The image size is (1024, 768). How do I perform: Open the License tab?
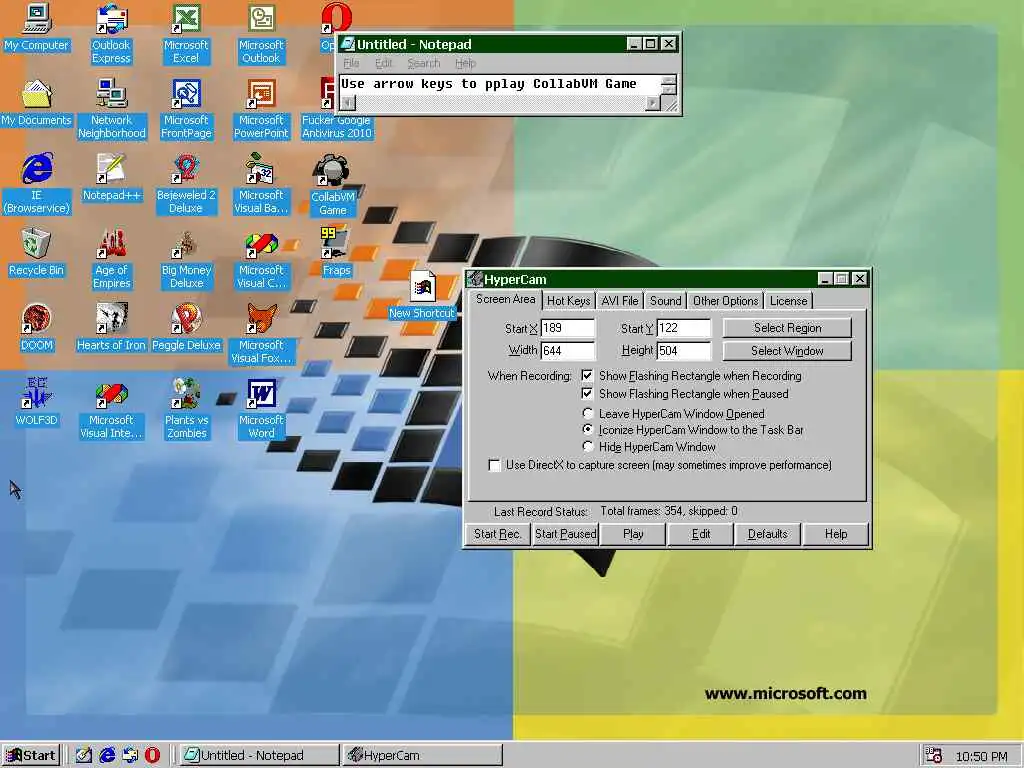(788, 301)
